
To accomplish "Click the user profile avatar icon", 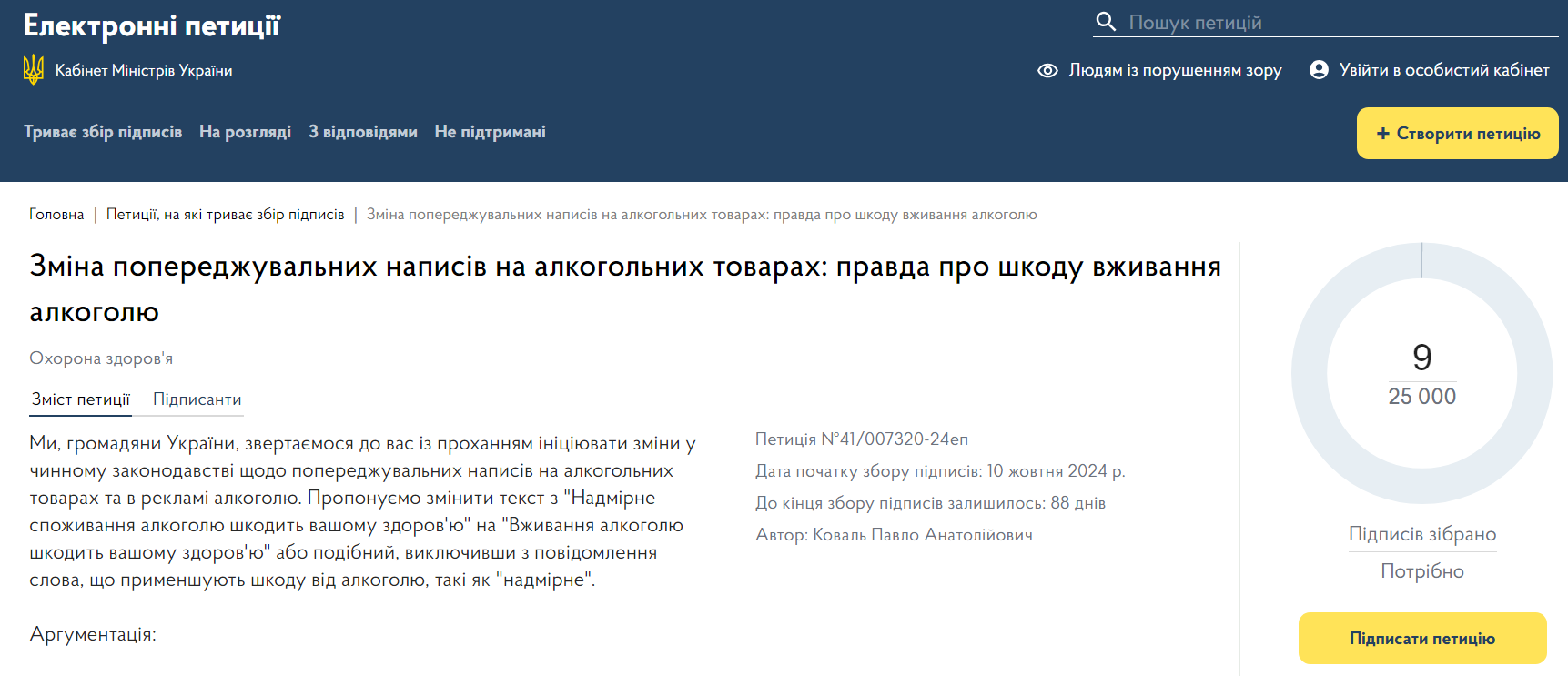I will tap(1319, 70).
